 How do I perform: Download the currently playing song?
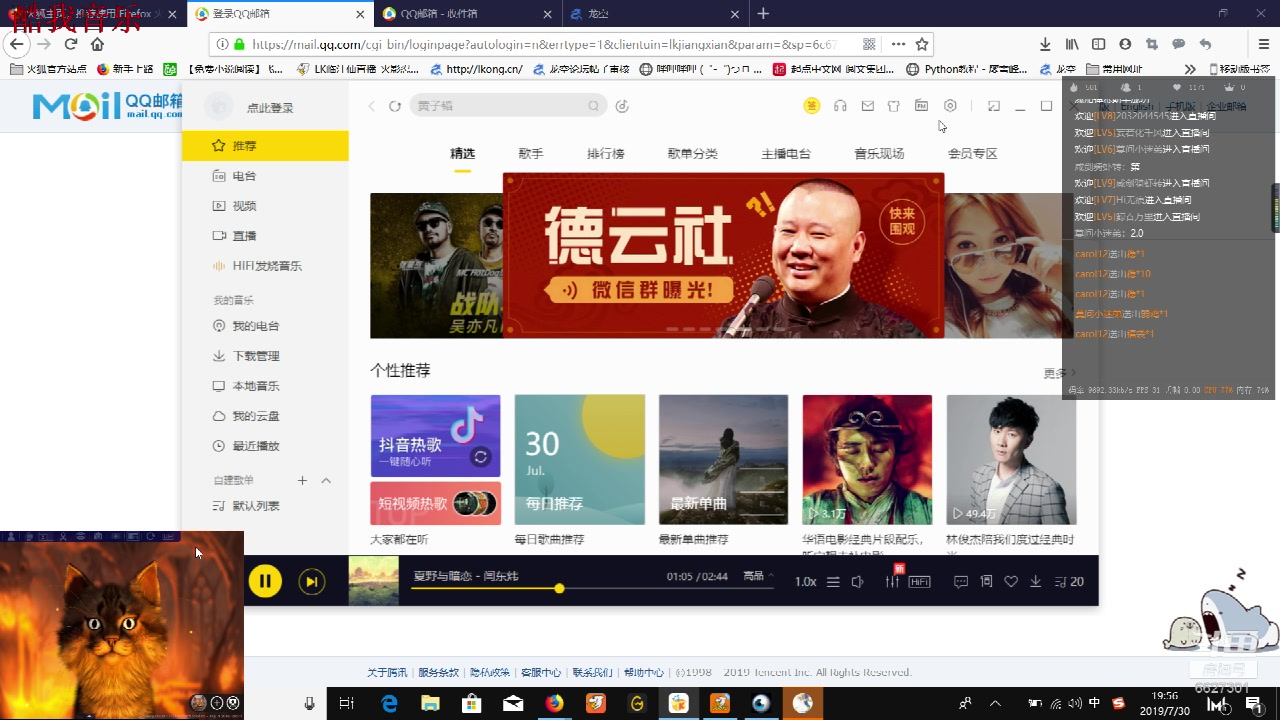tap(1036, 581)
